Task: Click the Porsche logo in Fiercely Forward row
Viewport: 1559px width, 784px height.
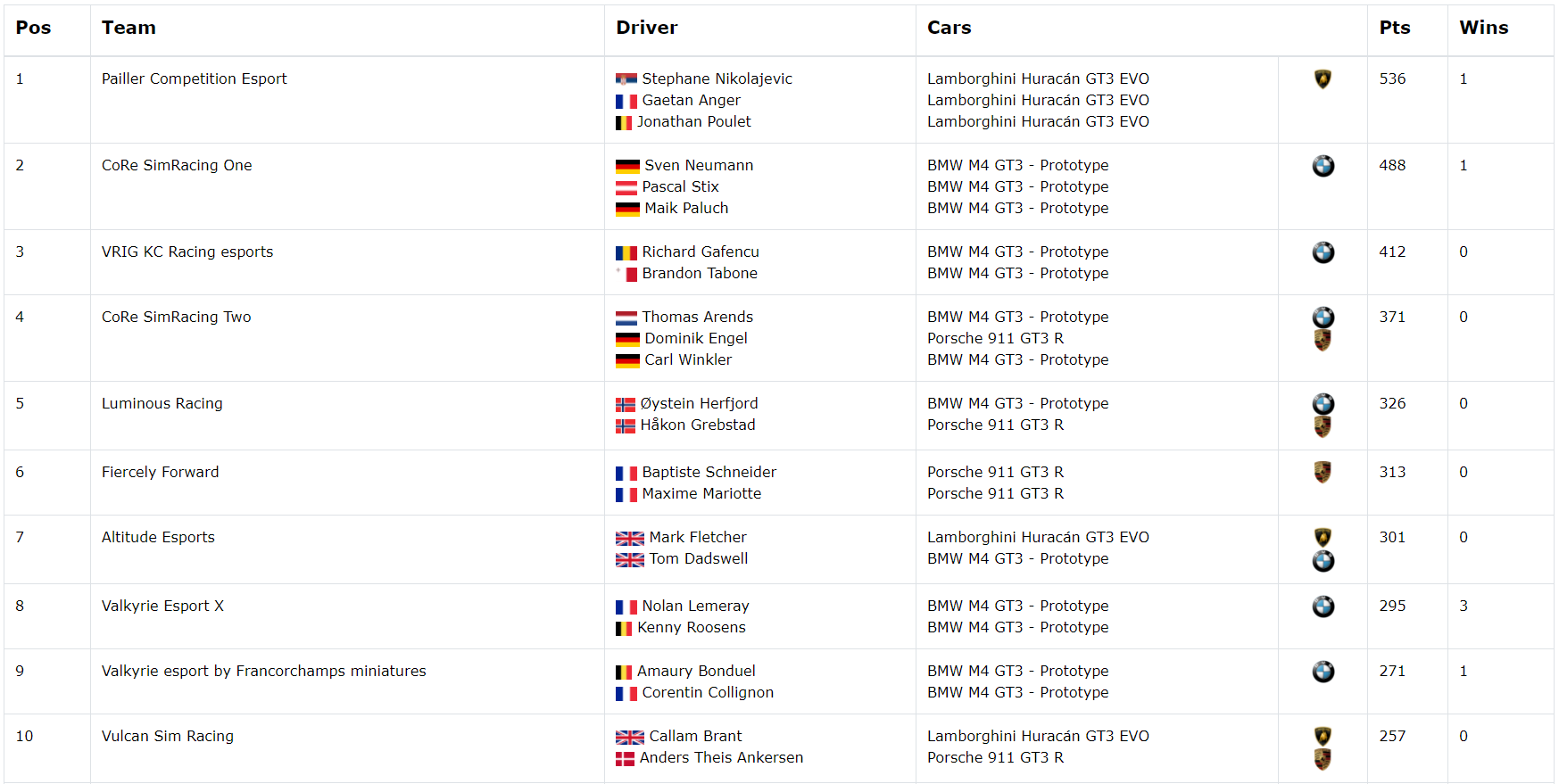Action: coord(1323,472)
